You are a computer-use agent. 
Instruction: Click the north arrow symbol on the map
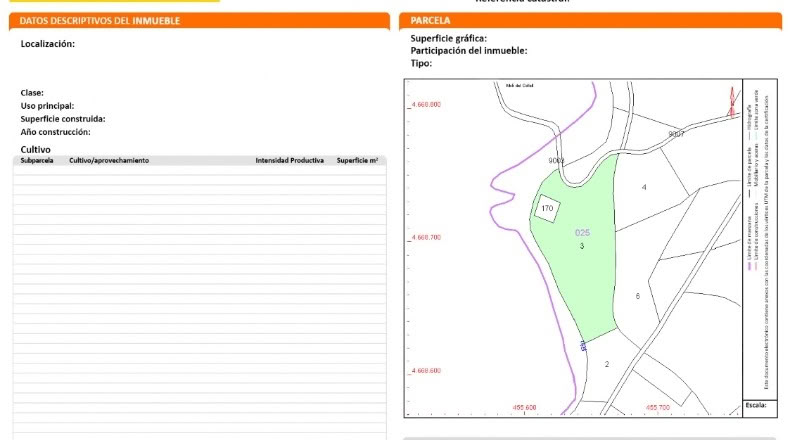732,102
